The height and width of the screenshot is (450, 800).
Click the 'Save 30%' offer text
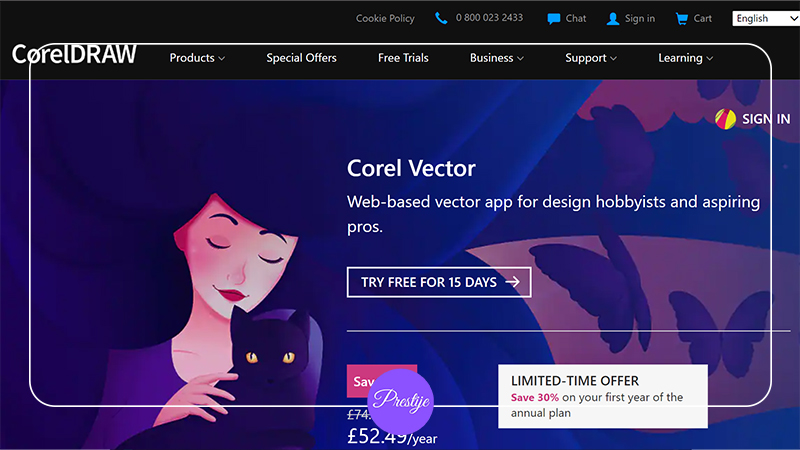535,397
